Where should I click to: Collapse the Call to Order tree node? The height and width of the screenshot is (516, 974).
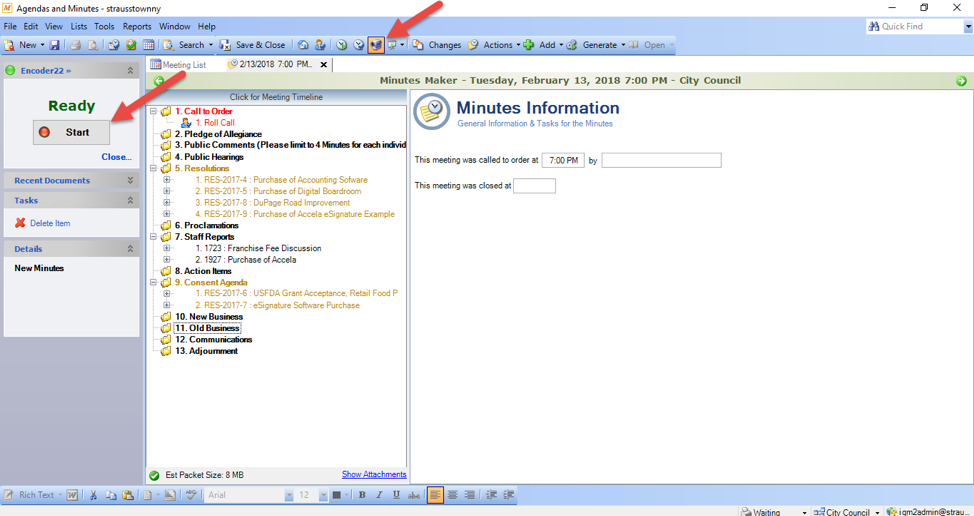153,111
